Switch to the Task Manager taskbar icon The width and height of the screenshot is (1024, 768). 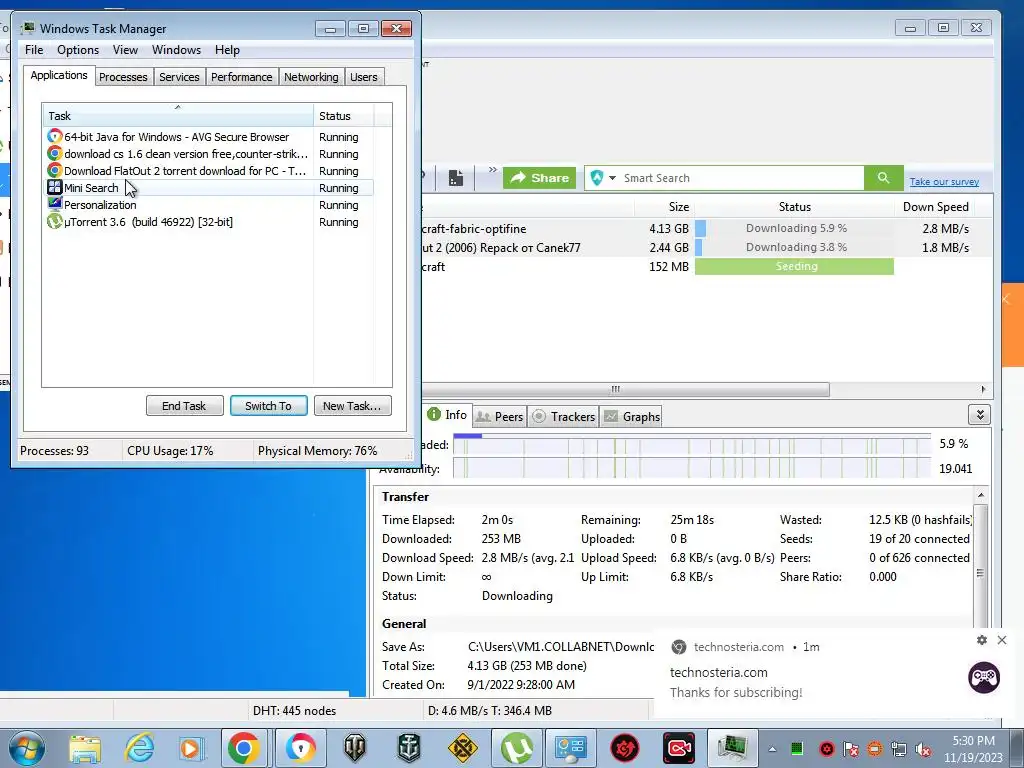tap(733, 748)
